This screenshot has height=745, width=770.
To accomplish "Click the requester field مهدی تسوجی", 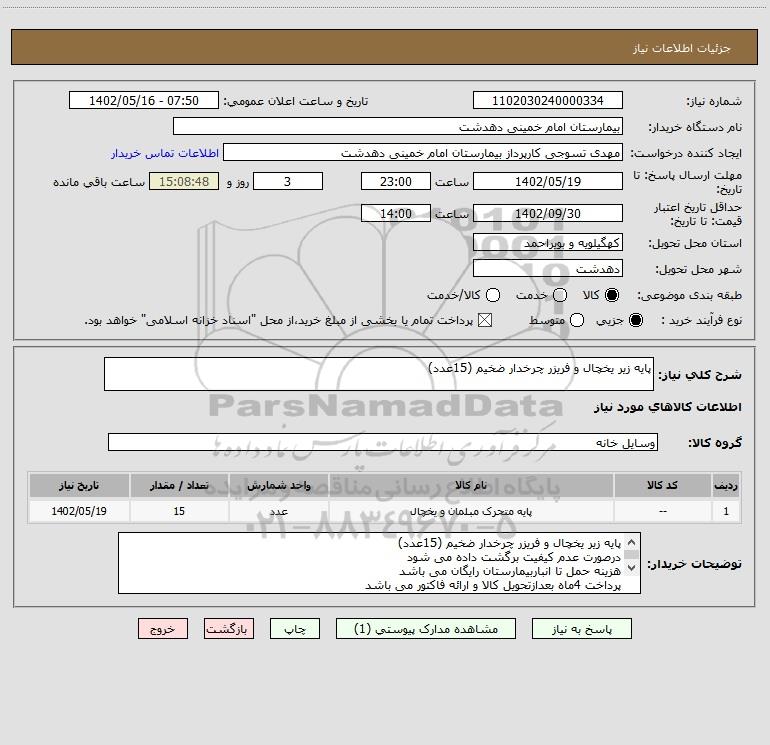I will [x=423, y=152].
